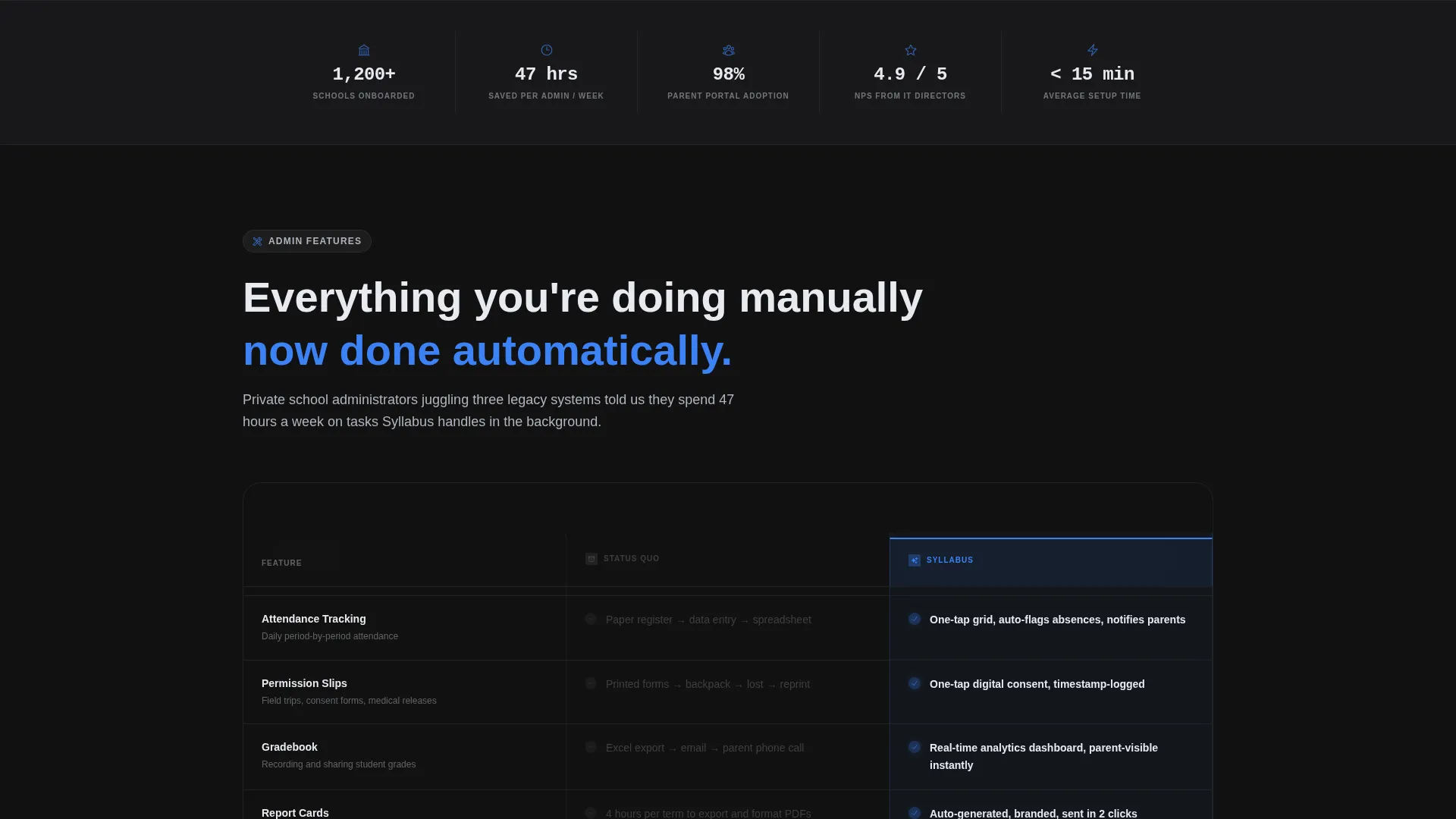The image size is (1456, 819).
Task: Click Excel export email parent phone call text
Action: coord(704,748)
